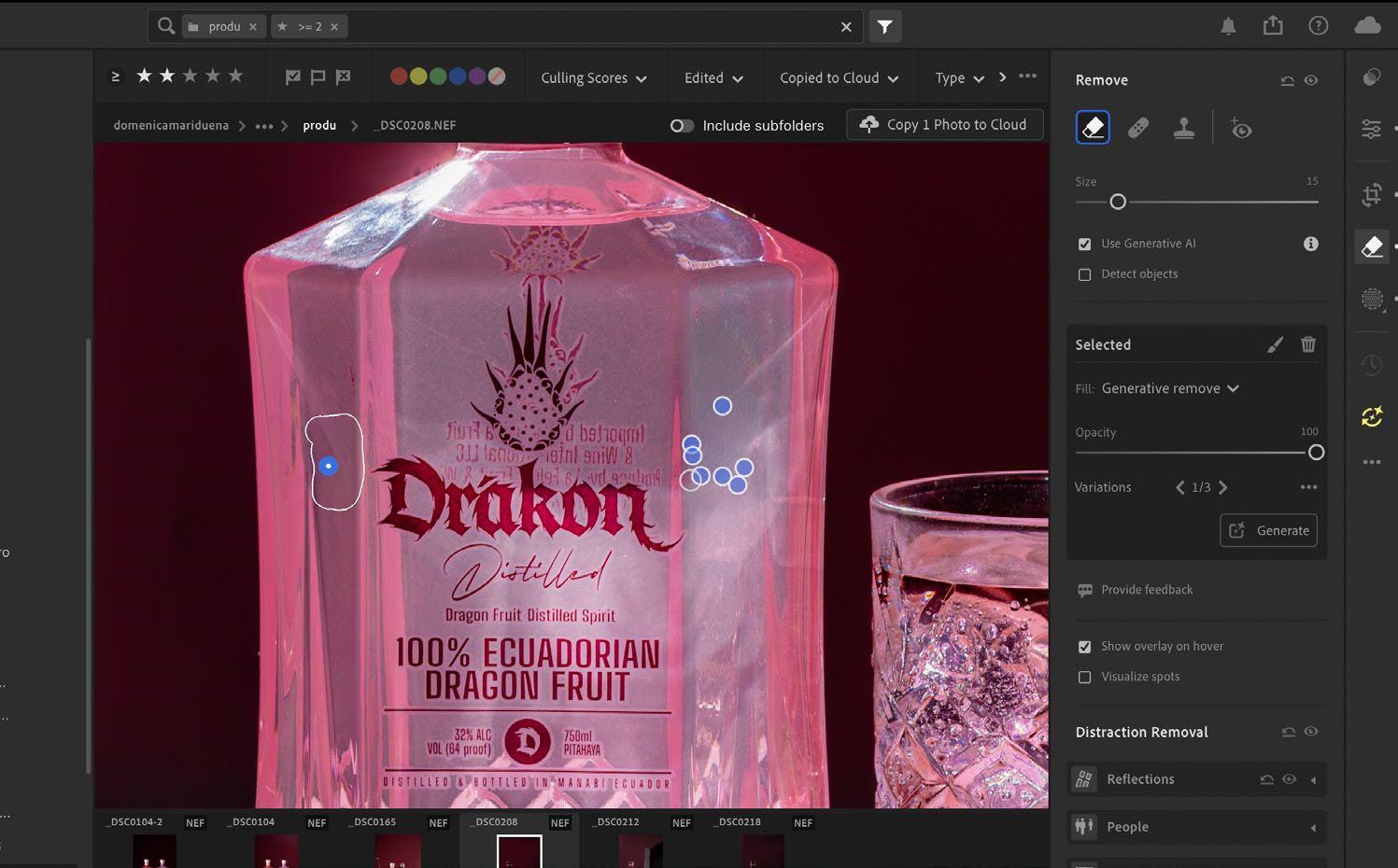
Task: Click the filter funnel button
Action: (x=885, y=27)
